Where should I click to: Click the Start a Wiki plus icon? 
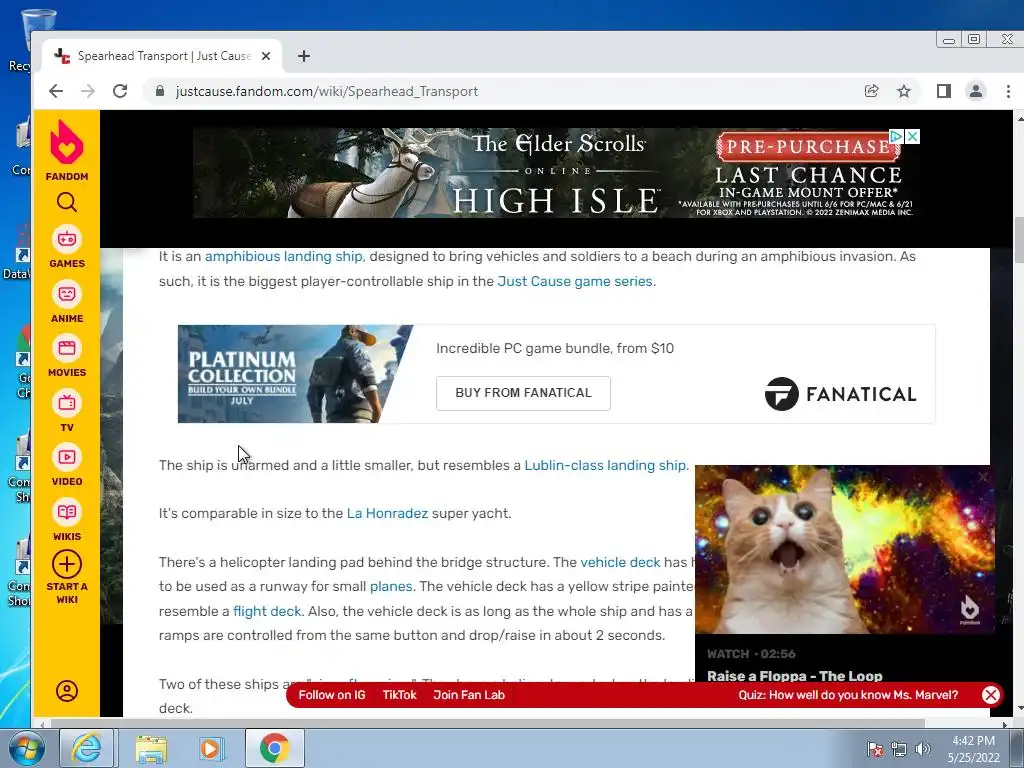click(x=67, y=564)
